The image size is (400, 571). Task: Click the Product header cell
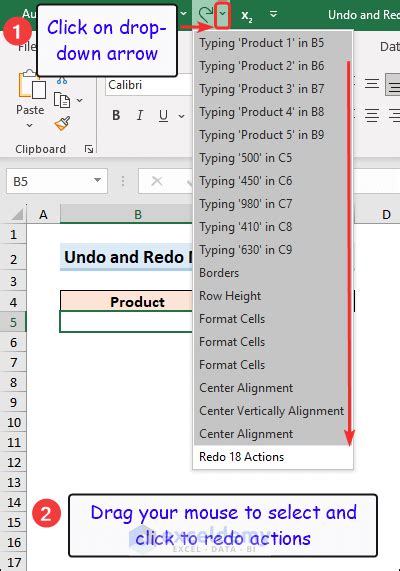tap(126, 301)
